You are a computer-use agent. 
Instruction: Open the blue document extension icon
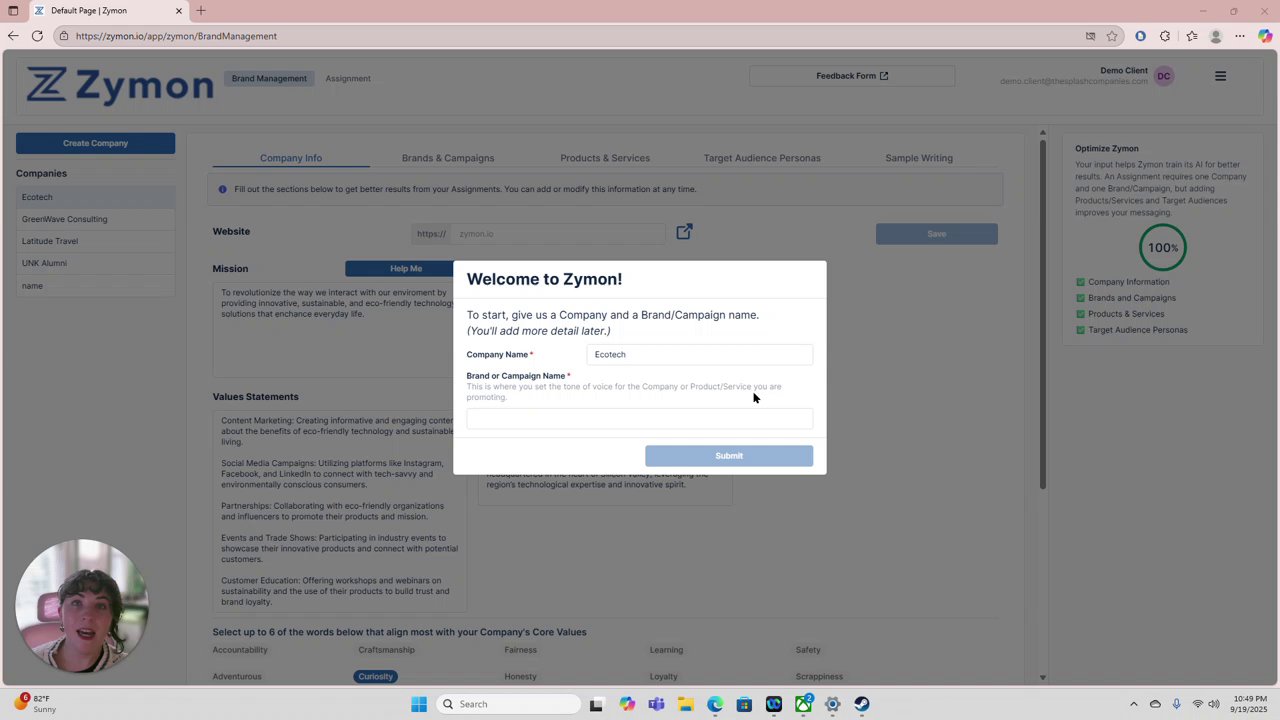[x=1140, y=36]
